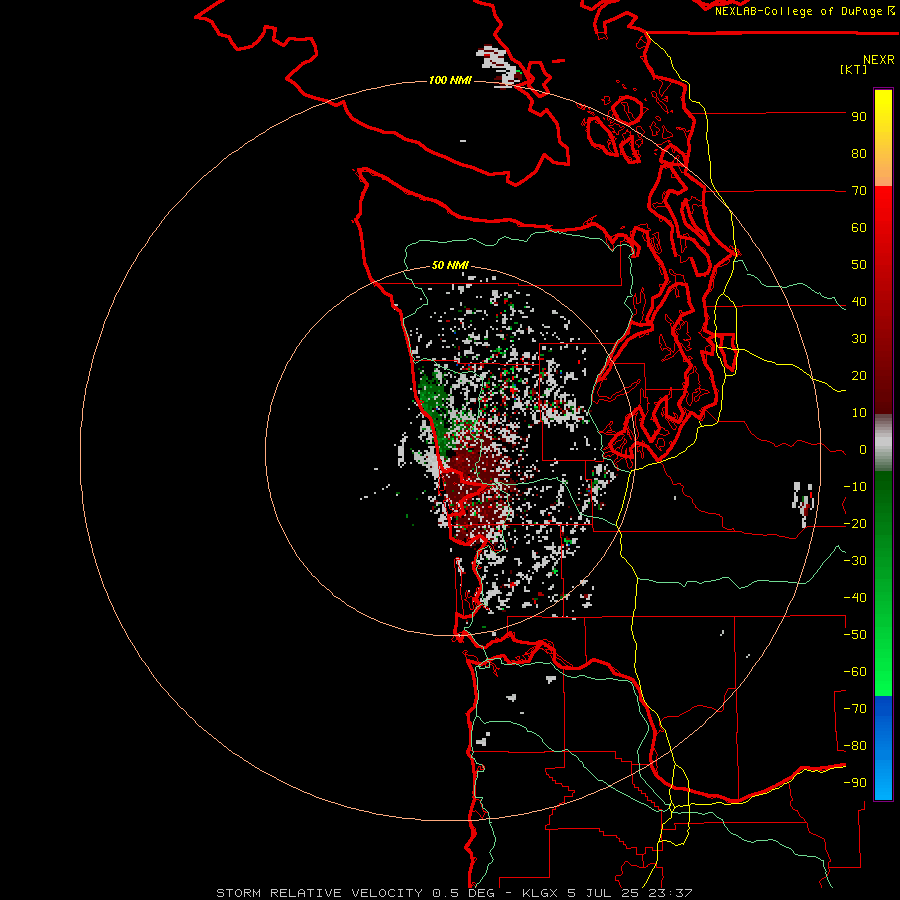Click the Storm Relative Velocity footer caption
The width and height of the screenshot is (900, 900).
pos(454,893)
